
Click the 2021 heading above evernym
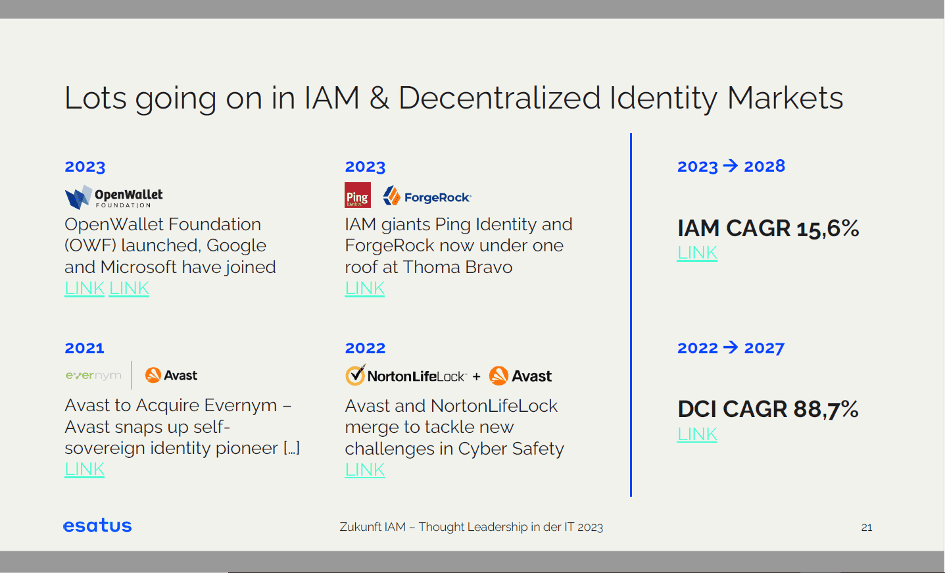click(x=84, y=348)
